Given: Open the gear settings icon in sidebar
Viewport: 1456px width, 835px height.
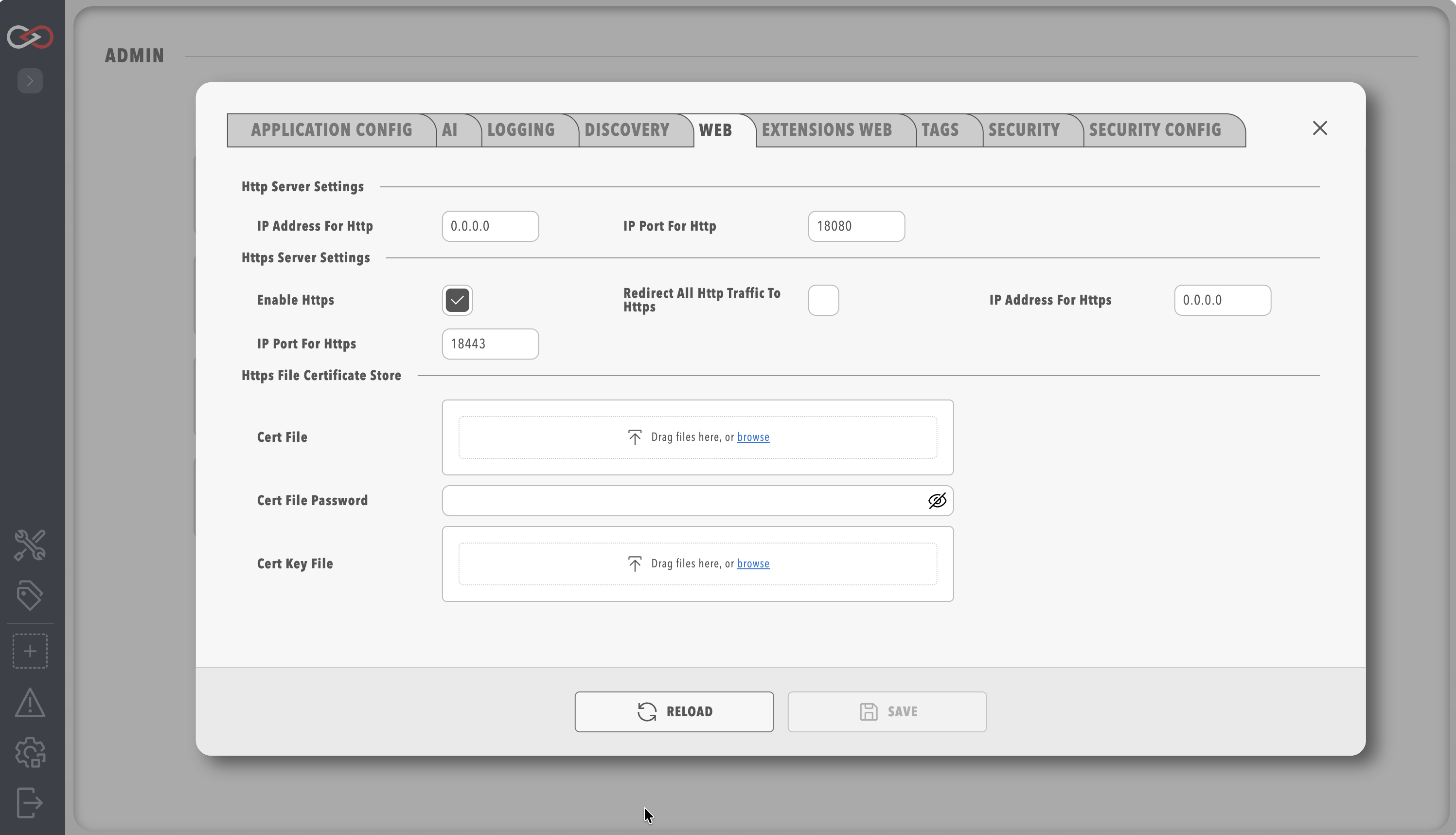Looking at the screenshot, I should pos(30,752).
